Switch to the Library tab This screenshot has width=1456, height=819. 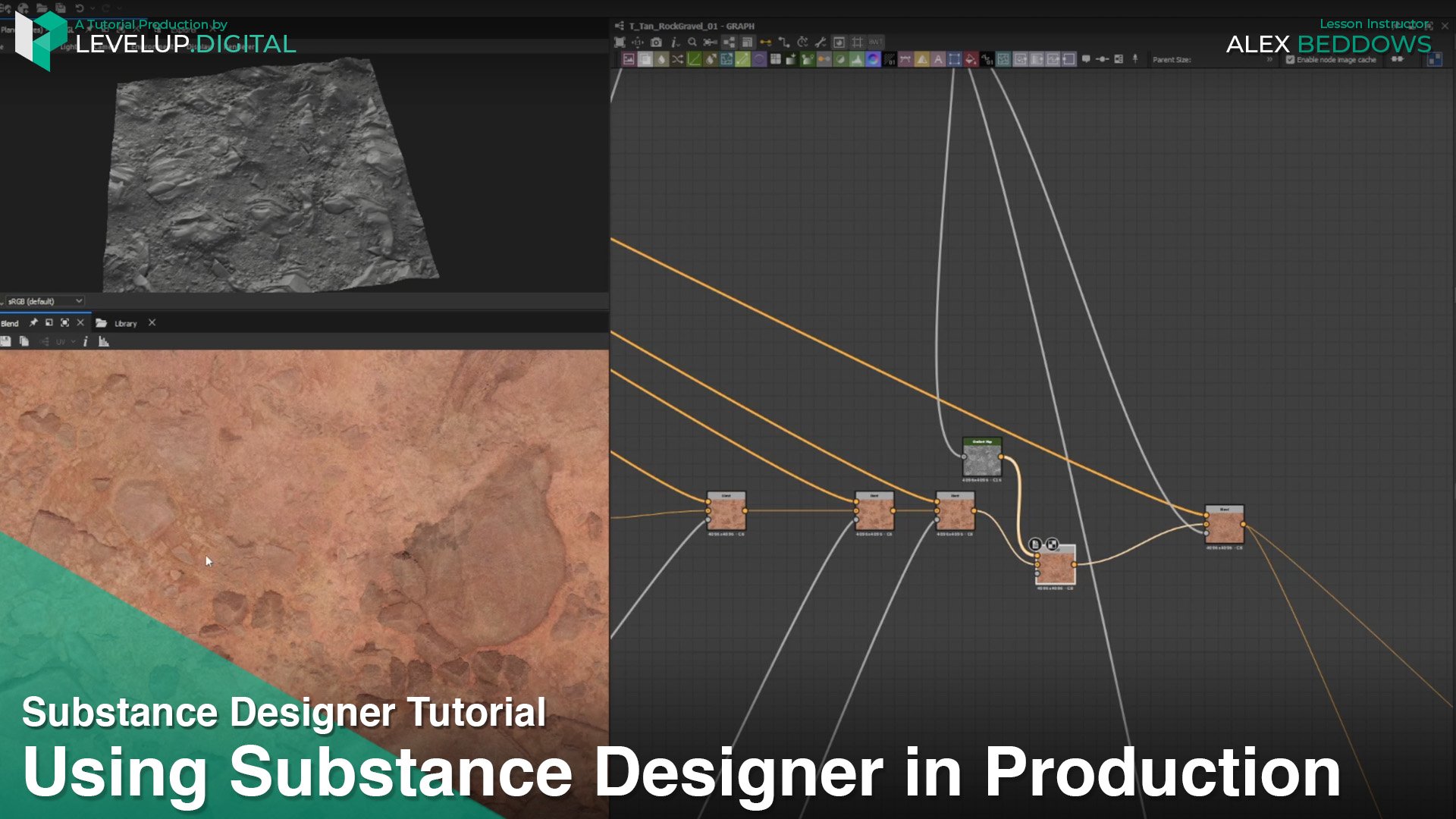(x=125, y=323)
